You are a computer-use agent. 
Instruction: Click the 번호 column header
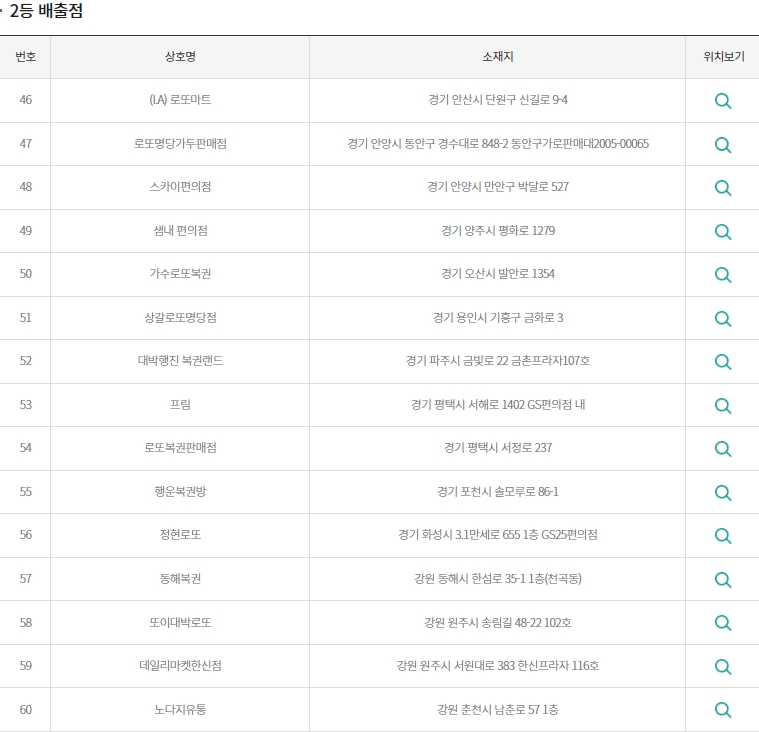coord(25,57)
